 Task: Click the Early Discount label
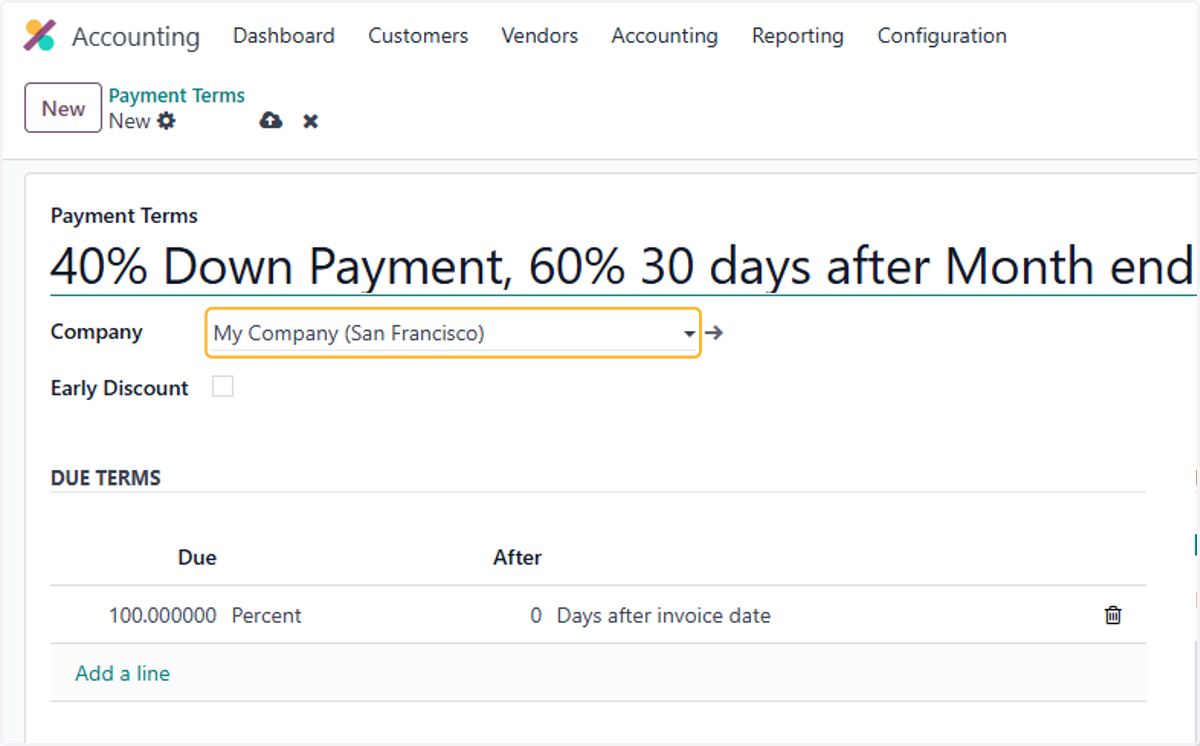point(119,388)
